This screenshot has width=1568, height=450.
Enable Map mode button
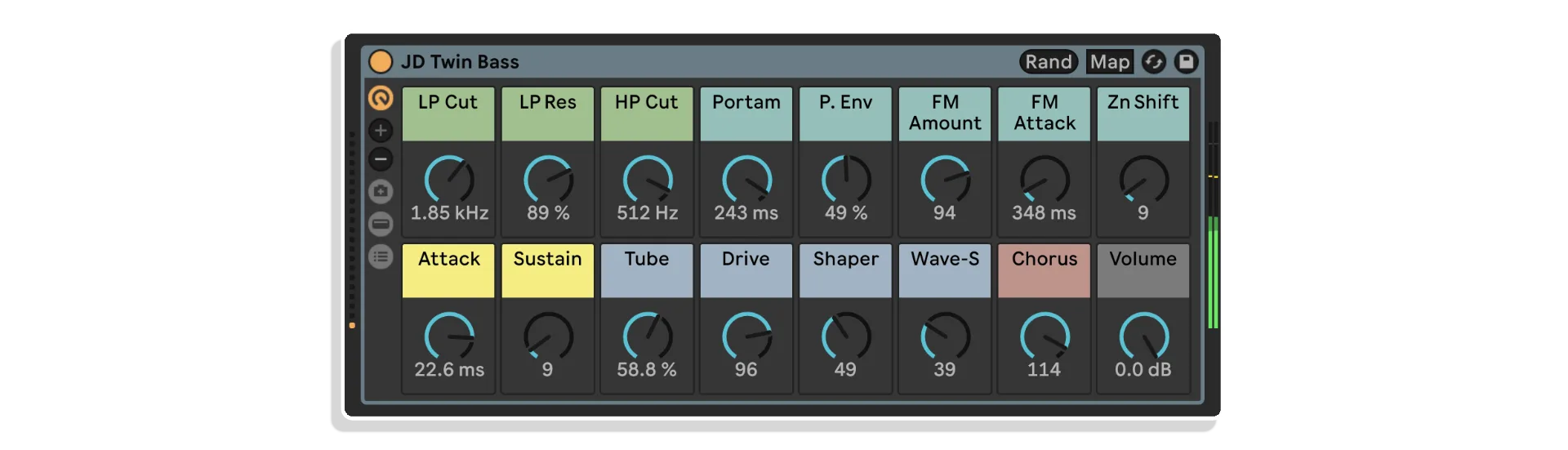[1110, 62]
